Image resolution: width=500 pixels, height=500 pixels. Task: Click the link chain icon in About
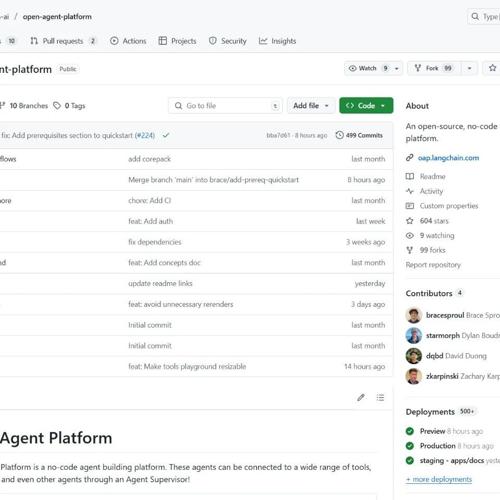[x=410, y=158]
